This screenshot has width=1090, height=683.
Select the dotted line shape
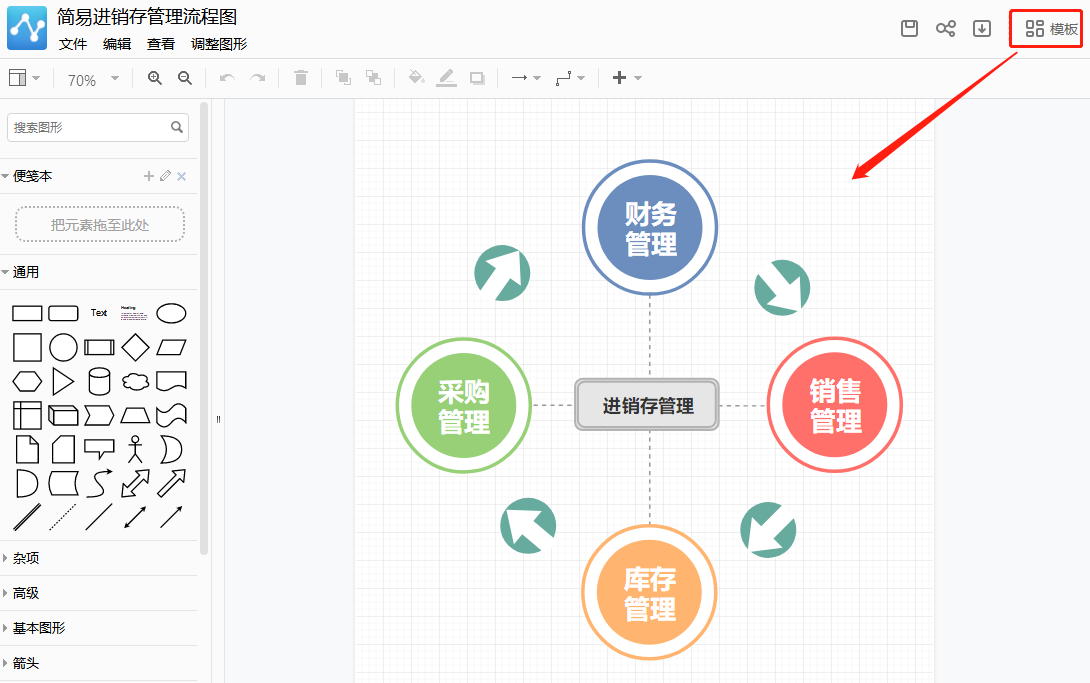click(63, 518)
